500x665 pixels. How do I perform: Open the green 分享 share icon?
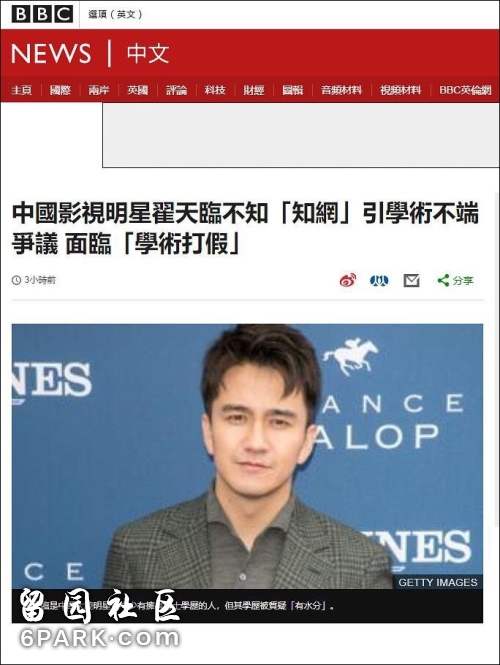455,280
